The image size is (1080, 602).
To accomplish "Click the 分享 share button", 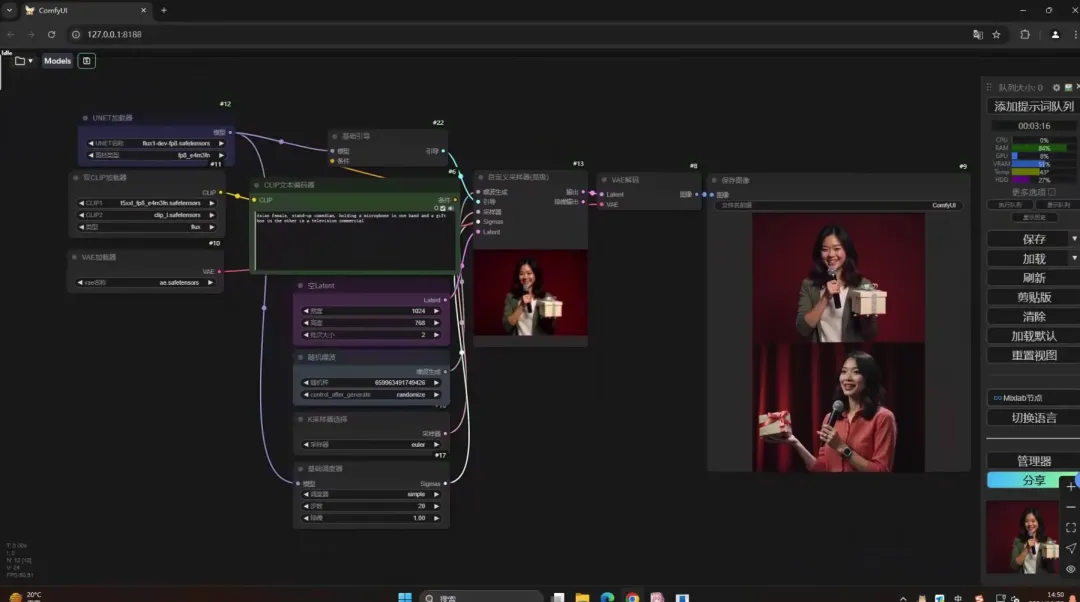I will pyautogui.click(x=1032, y=480).
